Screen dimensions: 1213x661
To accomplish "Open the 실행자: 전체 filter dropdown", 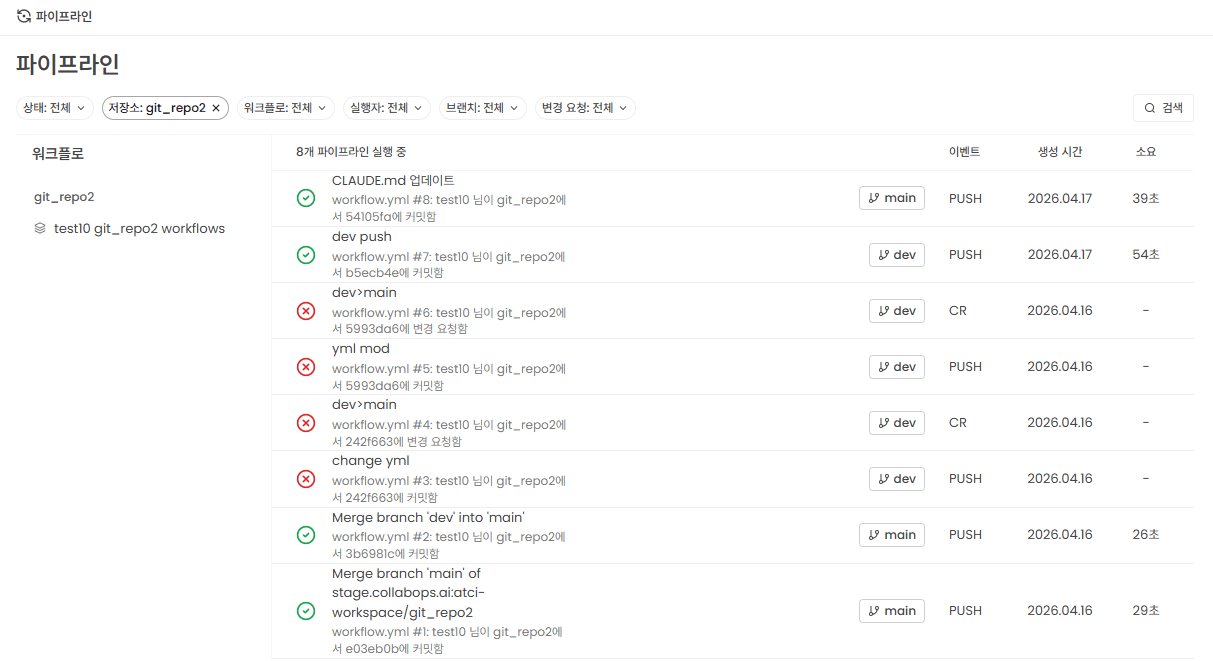I will coord(386,108).
